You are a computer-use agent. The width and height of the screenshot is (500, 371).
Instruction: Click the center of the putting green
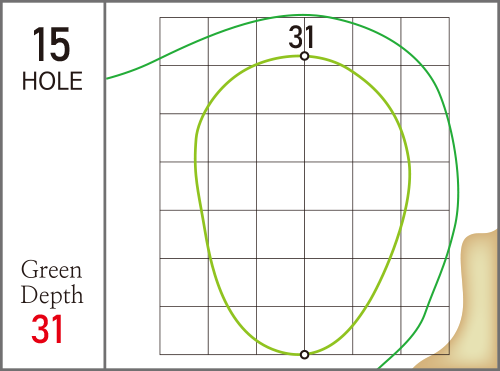pos(303,205)
